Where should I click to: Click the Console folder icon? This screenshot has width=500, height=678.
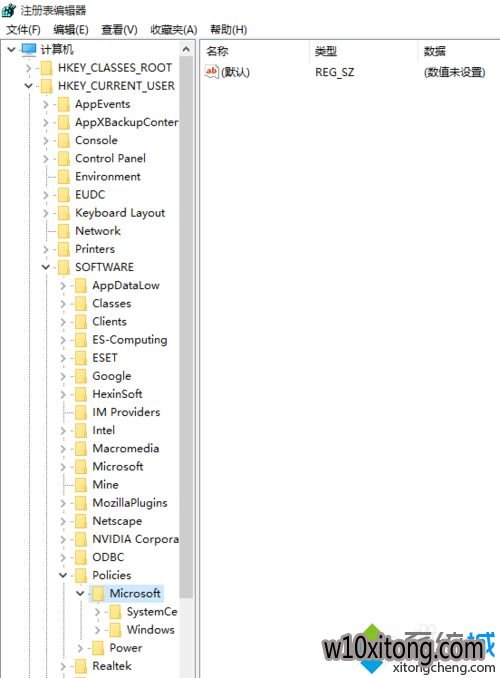click(64, 141)
